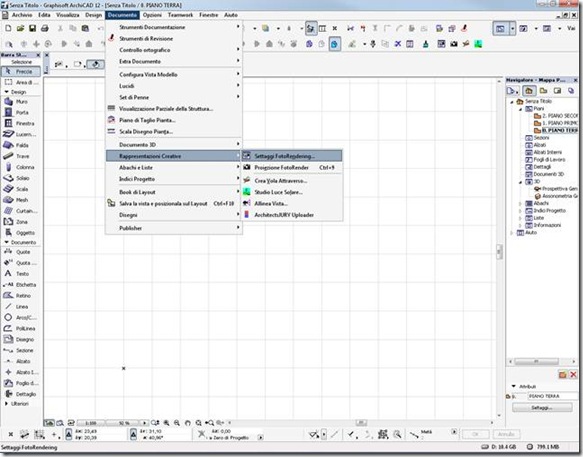Image resolution: width=583 pixels, height=457 pixels.
Task: Click the zoom in magnifier icon
Action: pos(167,423)
